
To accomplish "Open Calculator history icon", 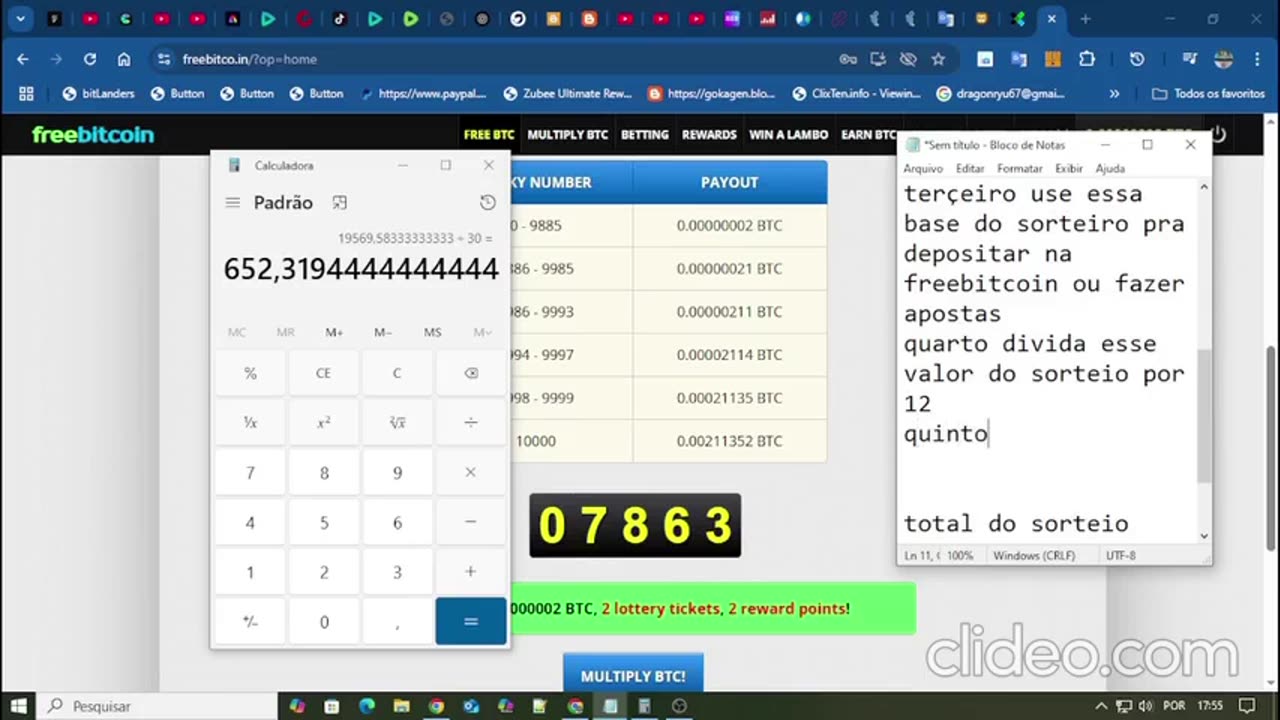I will [487, 202].
